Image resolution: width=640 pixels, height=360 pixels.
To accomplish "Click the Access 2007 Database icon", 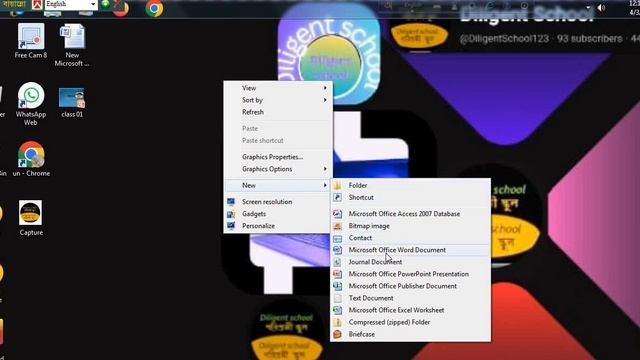I will coord(338,213).
